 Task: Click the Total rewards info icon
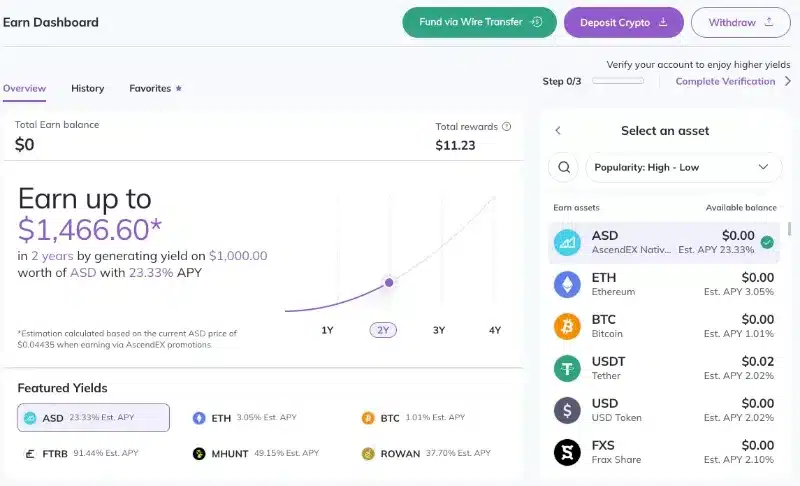point(506,126)
